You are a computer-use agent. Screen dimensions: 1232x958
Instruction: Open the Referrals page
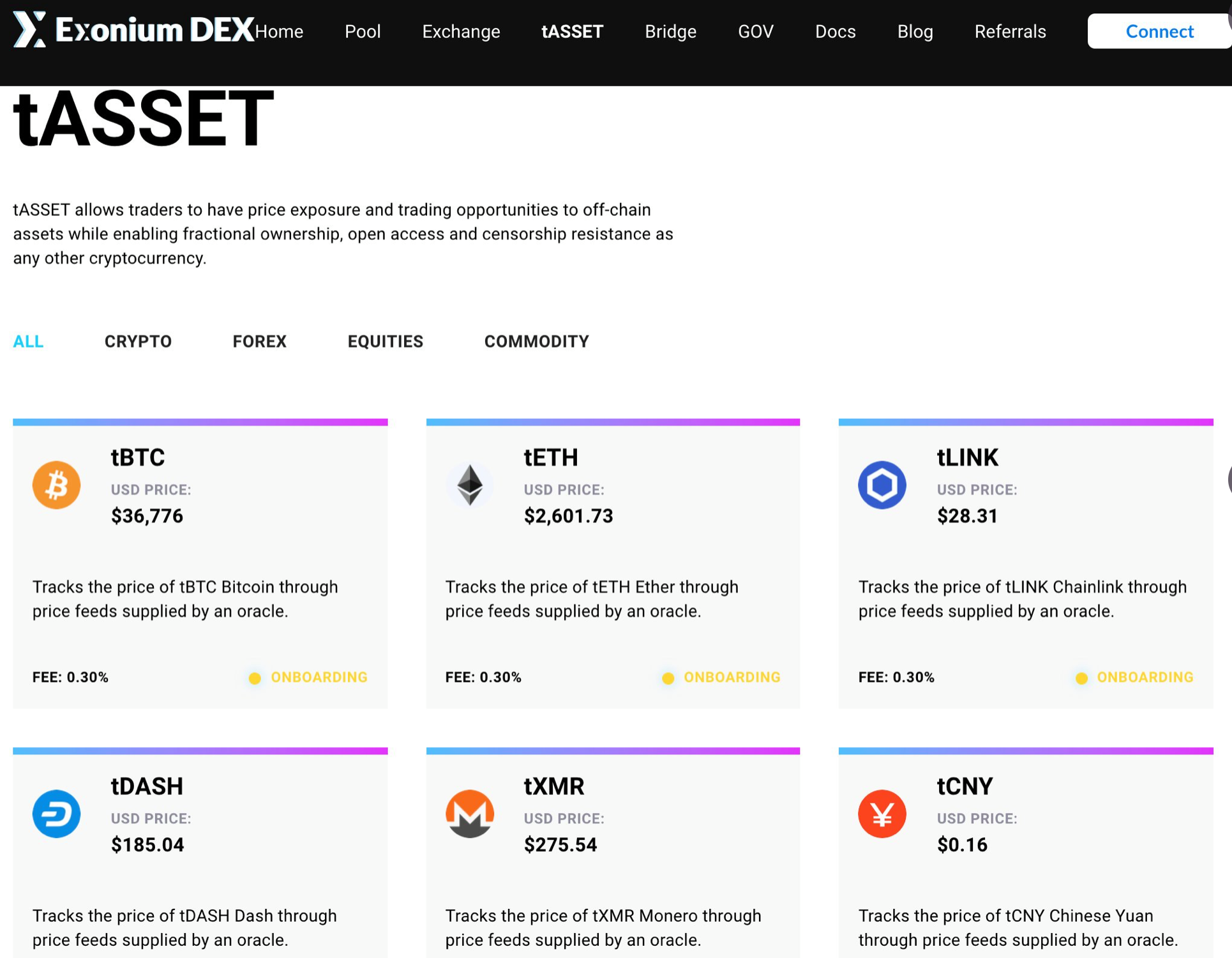tap(1010, 31)
